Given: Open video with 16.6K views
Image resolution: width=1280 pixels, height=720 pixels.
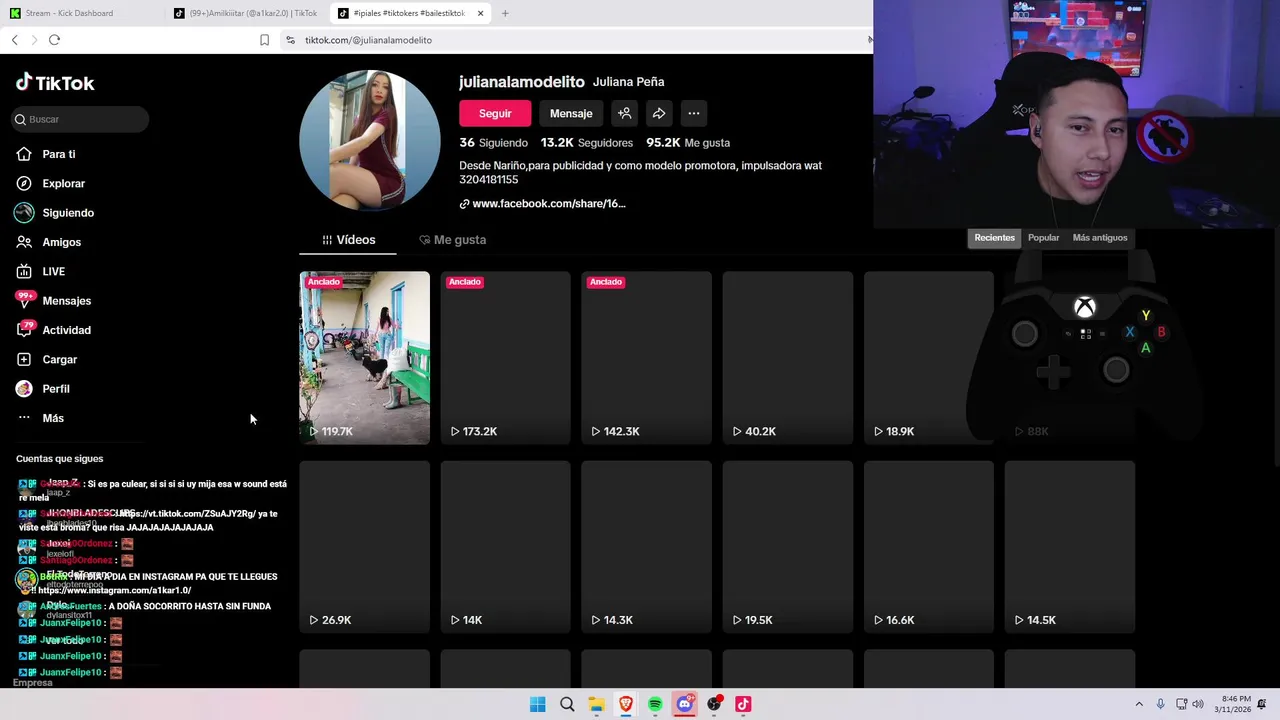Looking at the screenshot, I should point(929,547).
